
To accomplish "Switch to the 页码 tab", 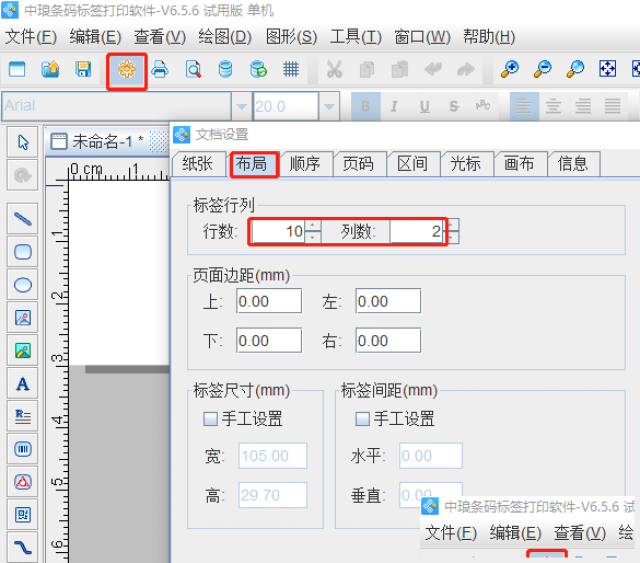I will click(358, 164).
